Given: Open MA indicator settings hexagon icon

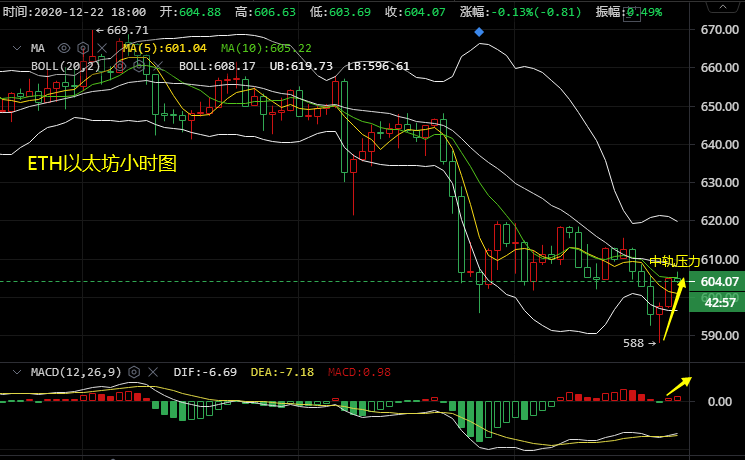Looking at the screenshot, I should tap(82, 48).
